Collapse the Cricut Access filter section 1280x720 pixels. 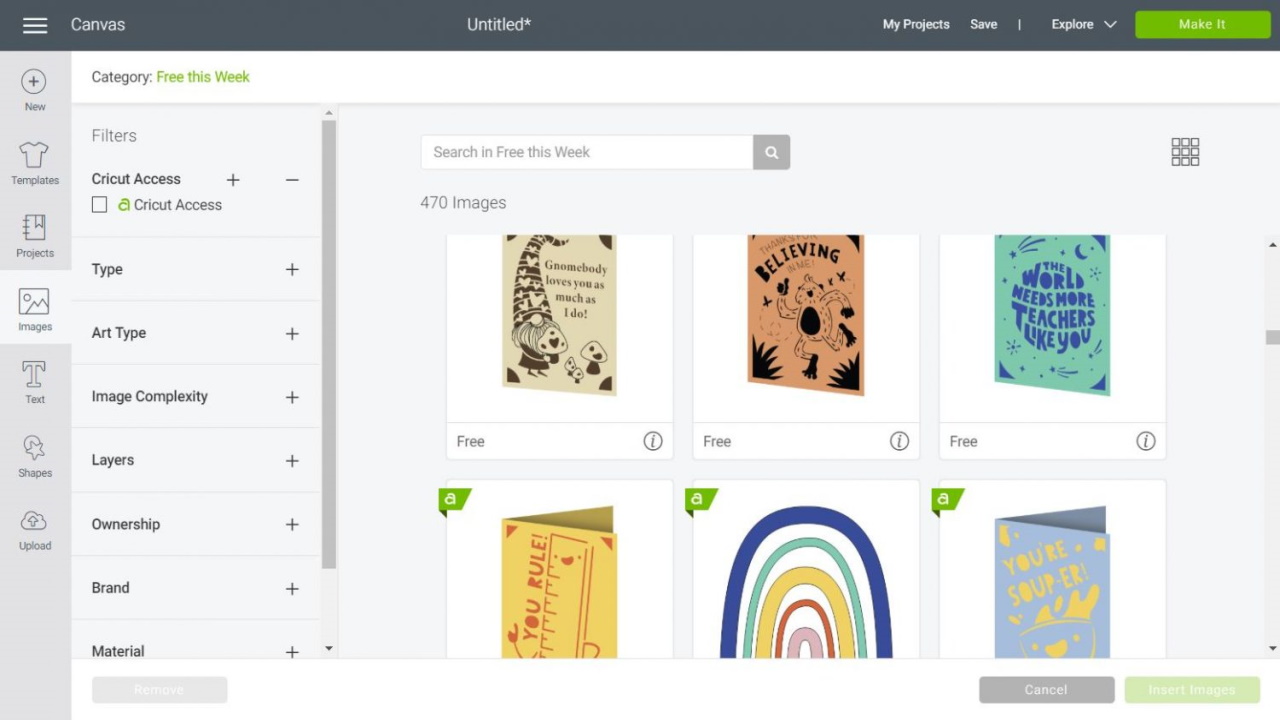click(291, 179)
